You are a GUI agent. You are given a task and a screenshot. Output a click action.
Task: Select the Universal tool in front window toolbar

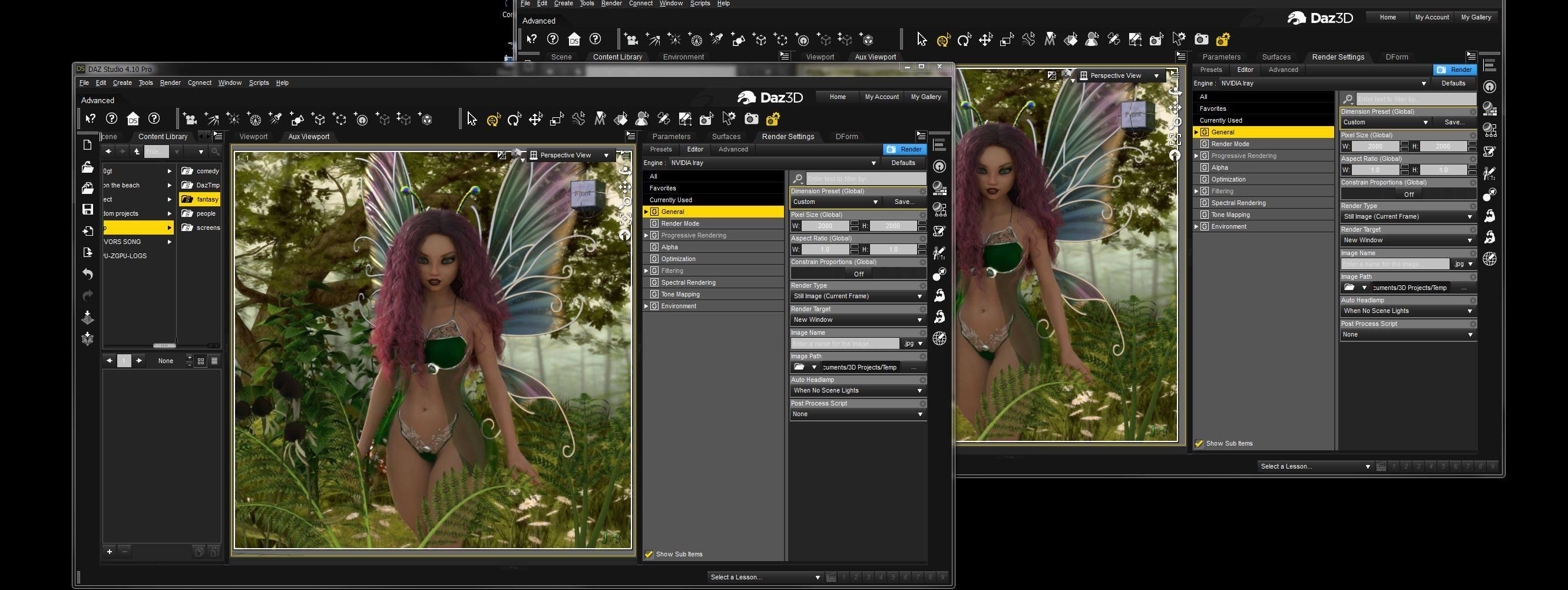coord(493,119)
